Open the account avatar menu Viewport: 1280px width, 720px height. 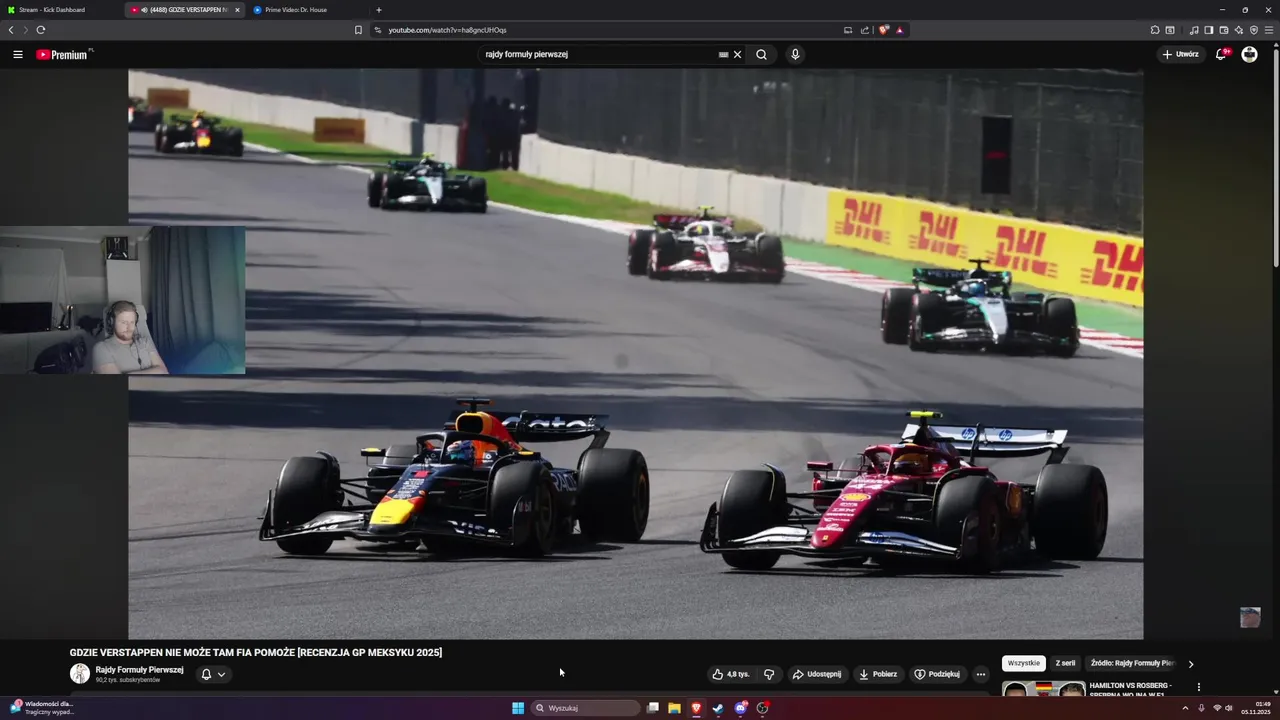(1249, 55)
